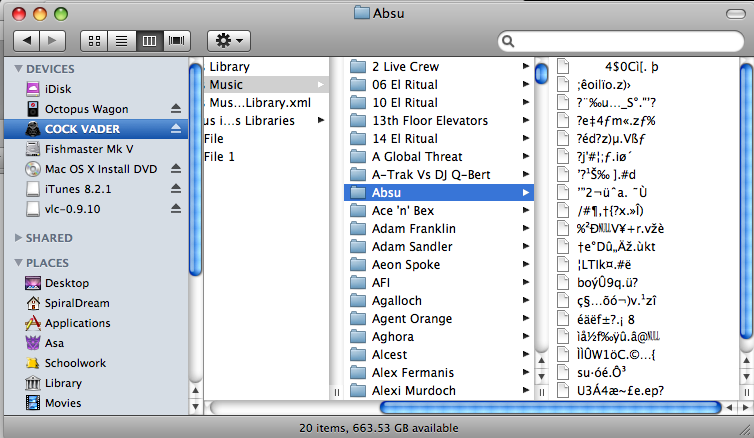Eject Octopus Wagon
Screen dimensions: 754x438
pos(176,109)
